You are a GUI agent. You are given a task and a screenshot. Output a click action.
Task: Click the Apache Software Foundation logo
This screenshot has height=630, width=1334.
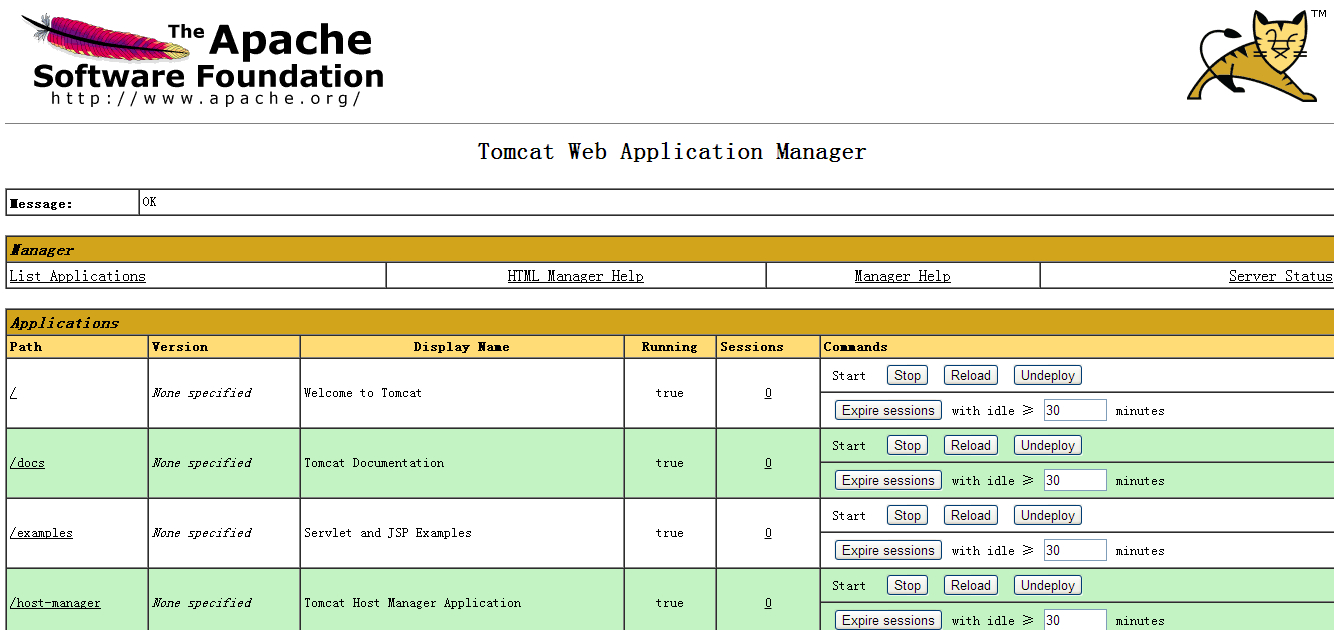click(203, 61)
